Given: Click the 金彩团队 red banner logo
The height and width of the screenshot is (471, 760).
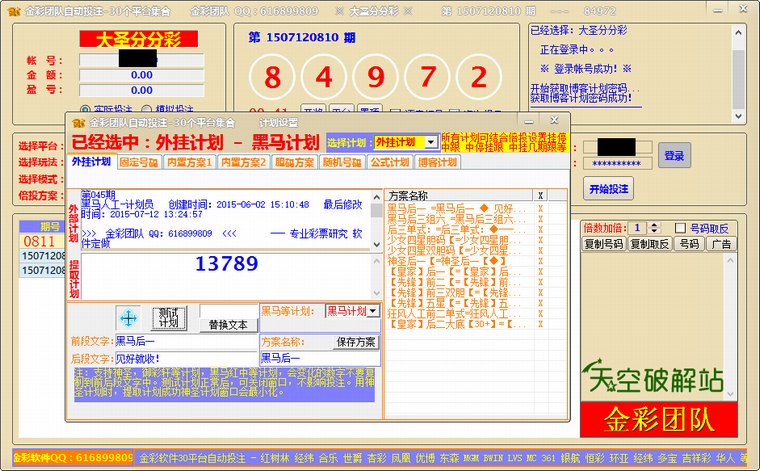Looking at the screenshot, I should tap(657, 418).
